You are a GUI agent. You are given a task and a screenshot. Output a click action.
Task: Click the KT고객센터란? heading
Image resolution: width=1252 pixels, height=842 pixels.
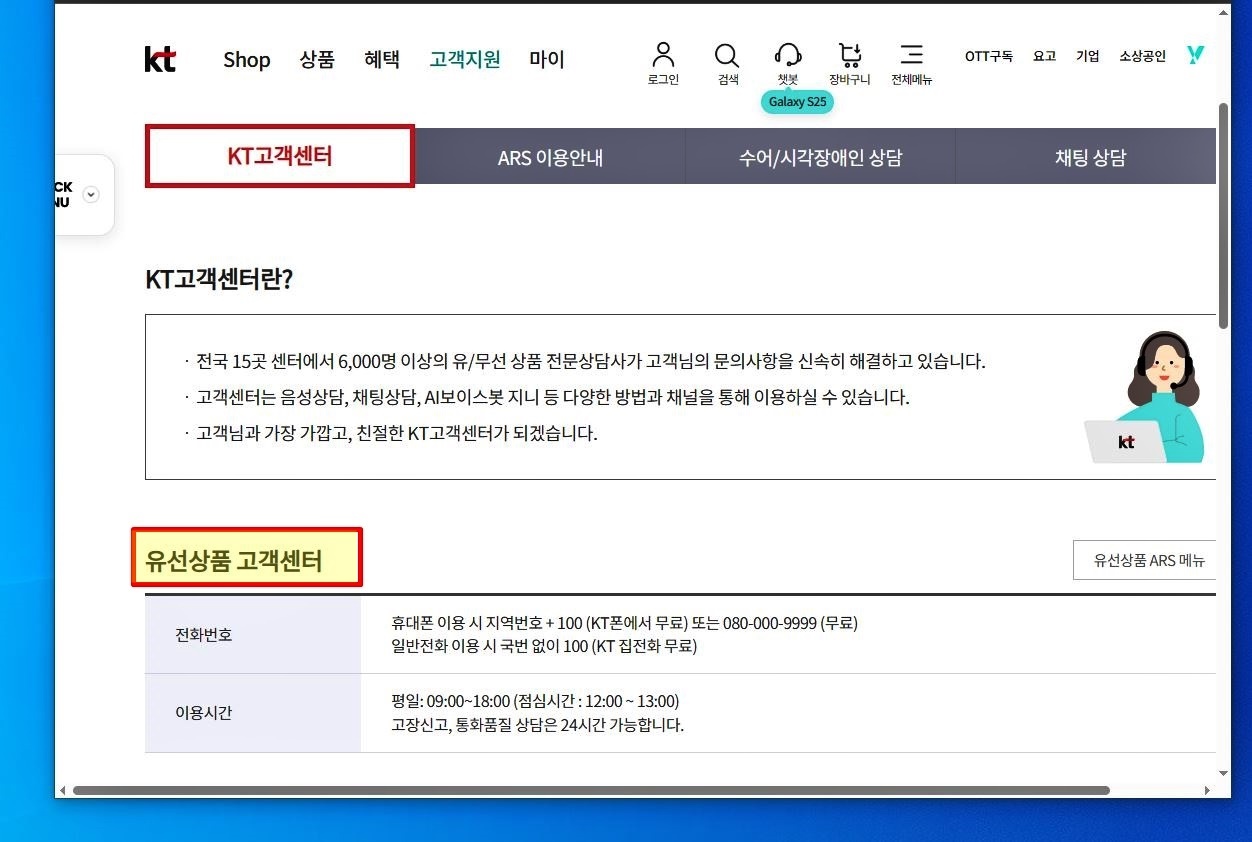pyautogui.click(x=219, y=279)
